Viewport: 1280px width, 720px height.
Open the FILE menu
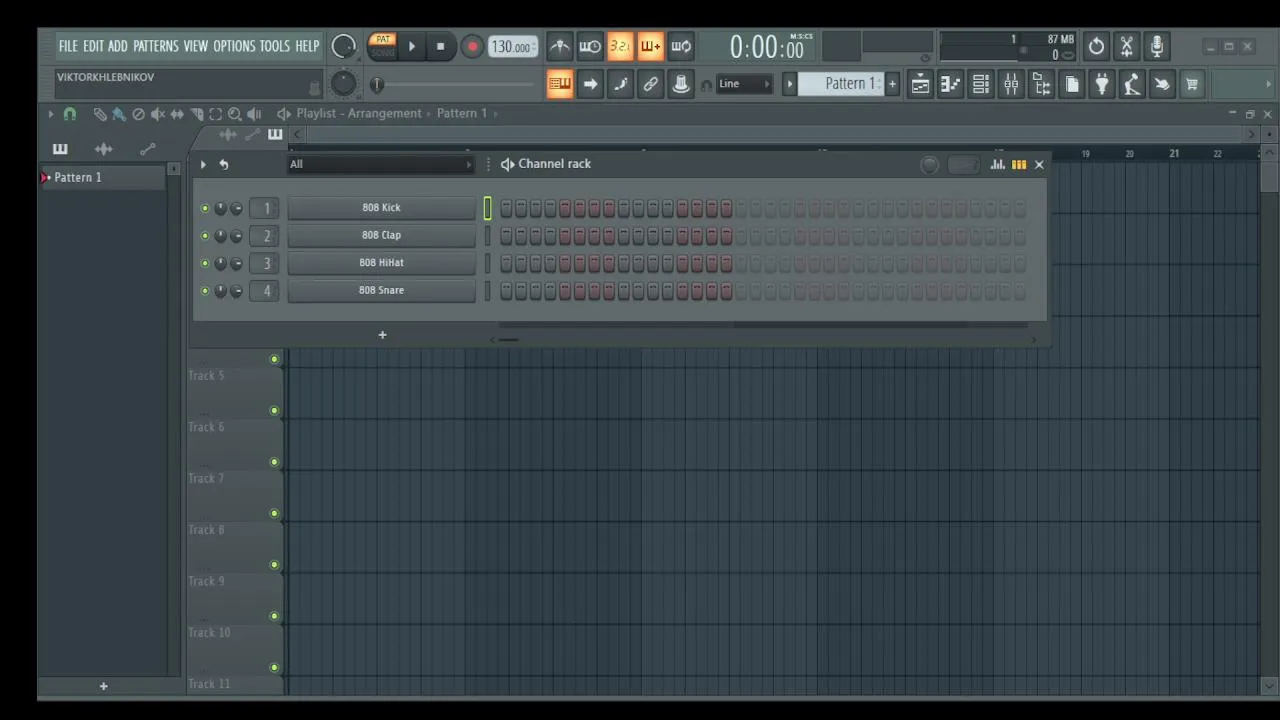pos(68,46)
